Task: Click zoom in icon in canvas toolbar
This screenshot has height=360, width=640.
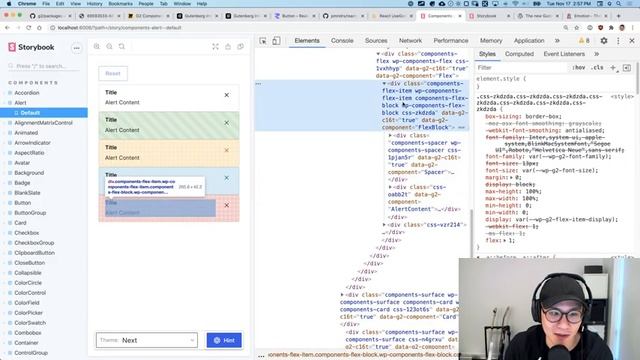Action: [97, 47]
